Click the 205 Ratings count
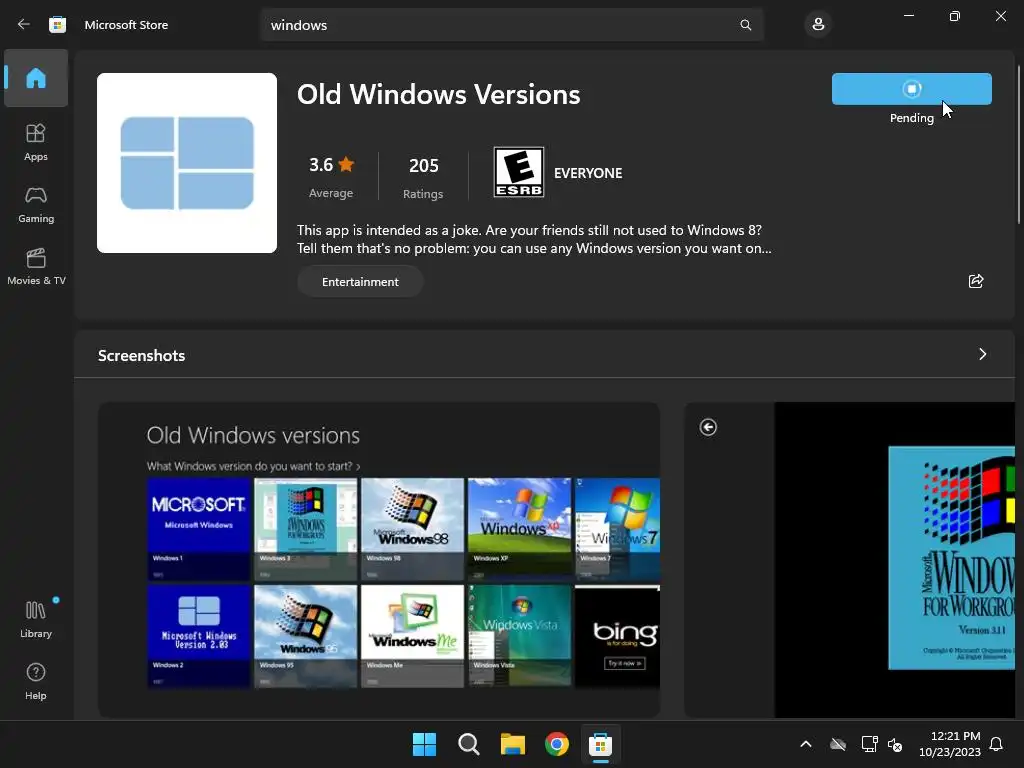 coord(423,176)
